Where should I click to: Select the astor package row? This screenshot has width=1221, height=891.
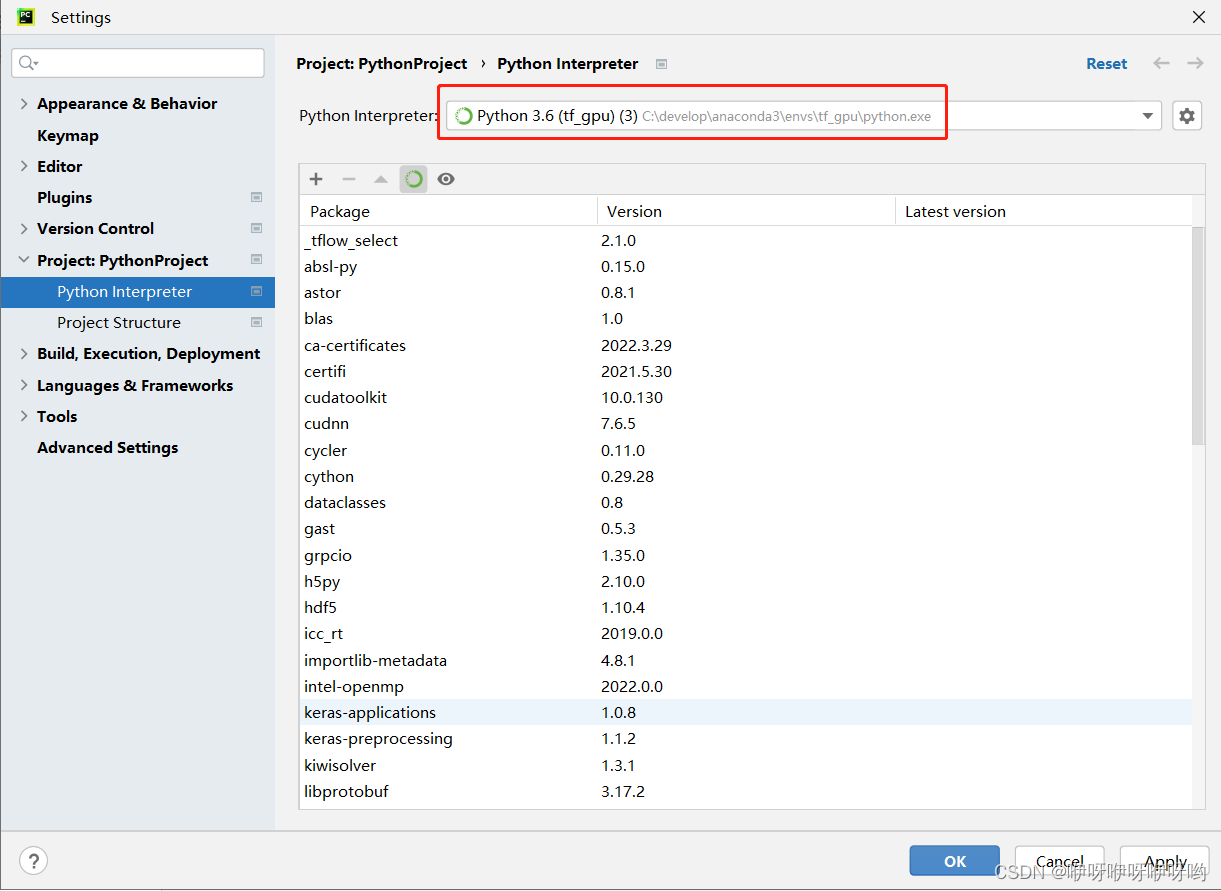coord(746,293)
